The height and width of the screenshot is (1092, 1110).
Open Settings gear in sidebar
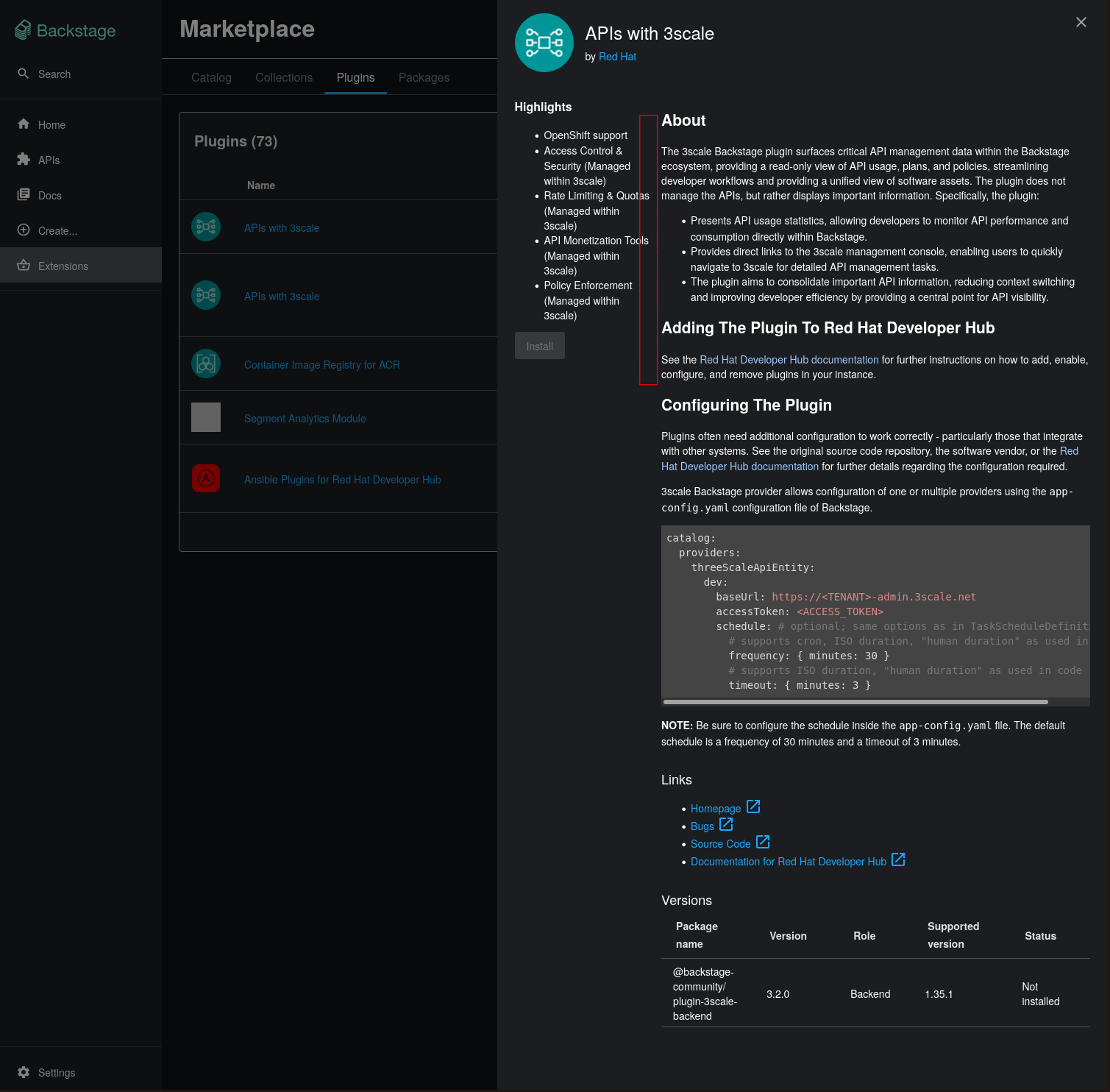(24, 1072)
